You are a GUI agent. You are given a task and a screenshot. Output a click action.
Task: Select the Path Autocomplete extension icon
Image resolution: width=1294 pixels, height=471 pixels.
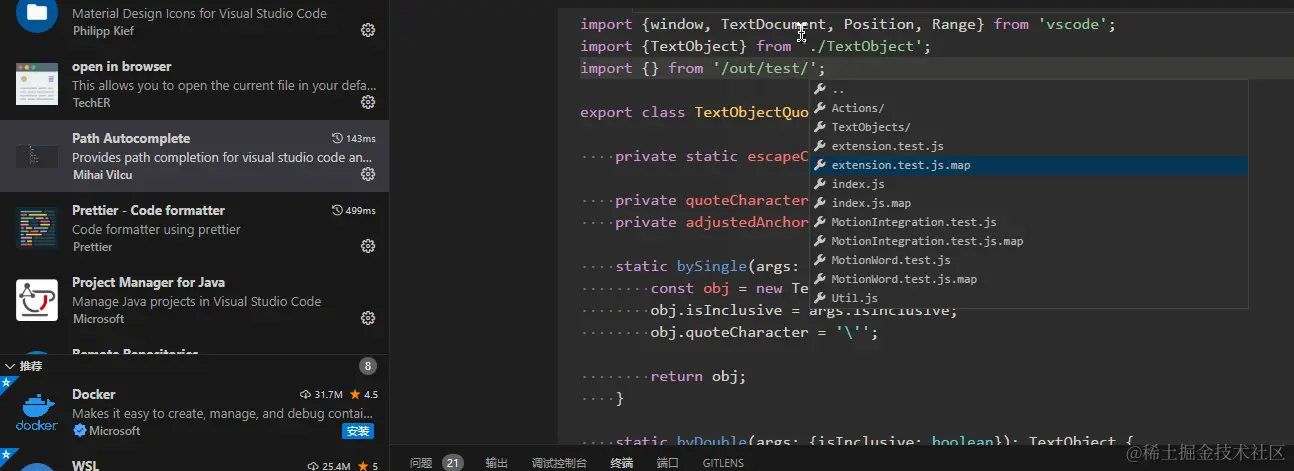pos(37,156)
